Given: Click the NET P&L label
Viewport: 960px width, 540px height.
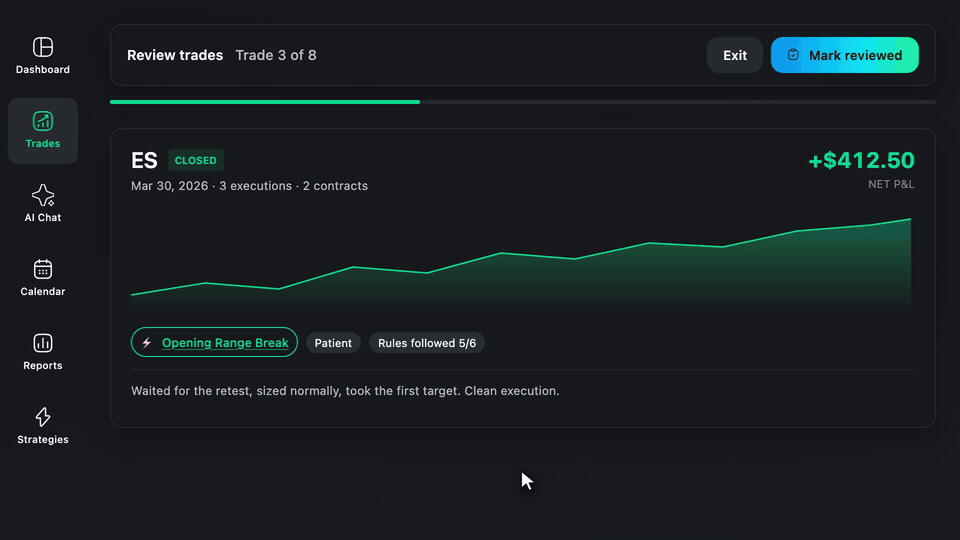Looking at the screenshot, I should [x=891, y=184].
